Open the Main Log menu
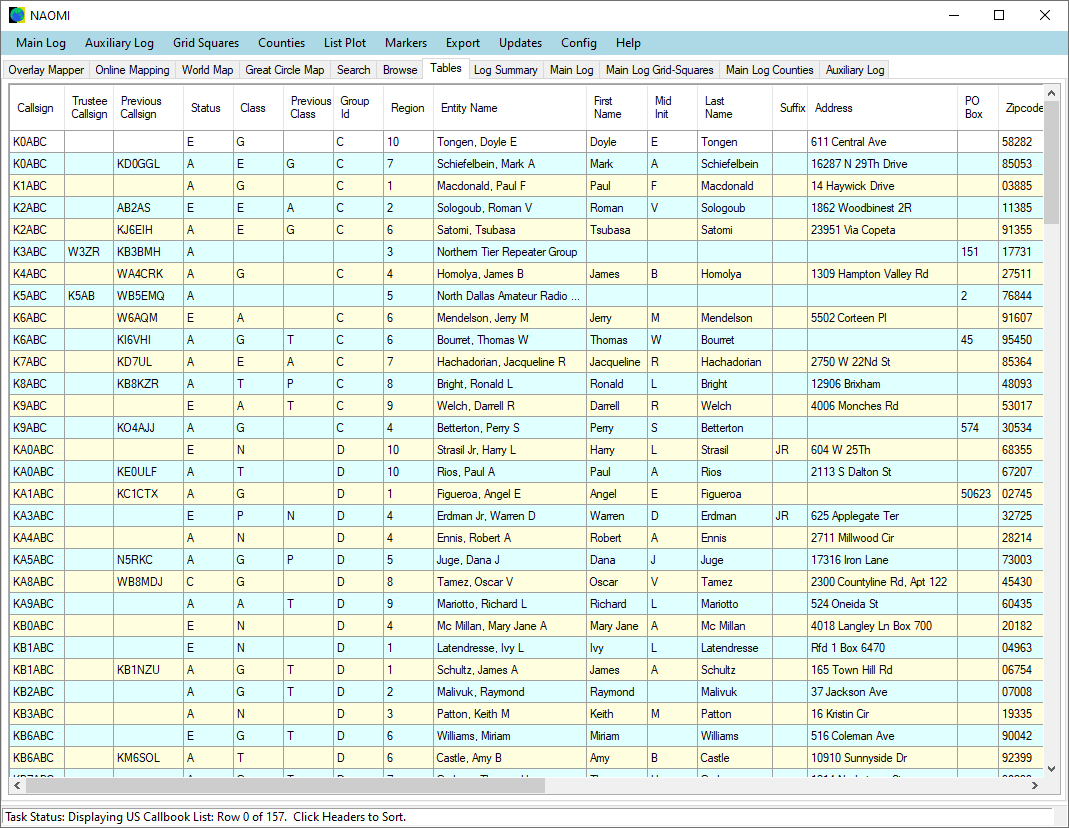The image size is (1069, 828). [41, 43]
